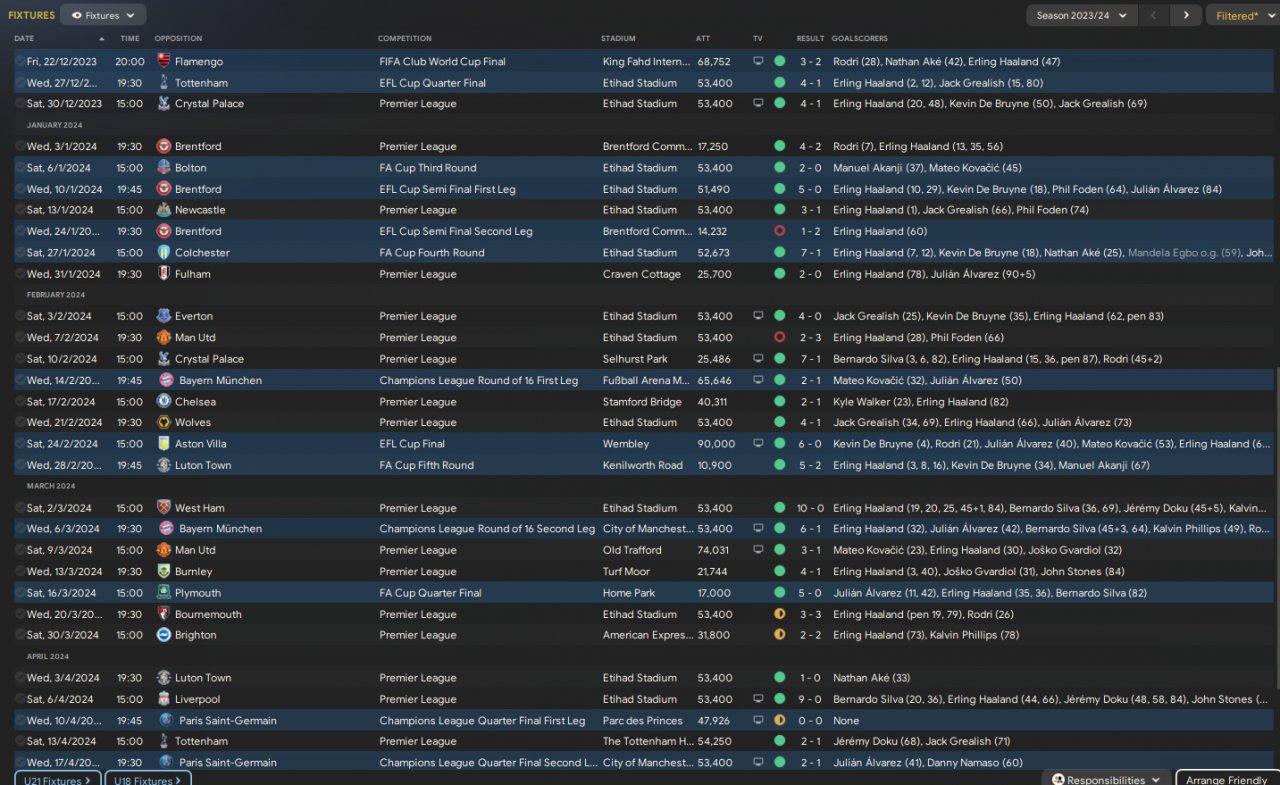Screen dimensions: 1280x785
Task: Click the Burnley club badge
Action: coord(164,572)
